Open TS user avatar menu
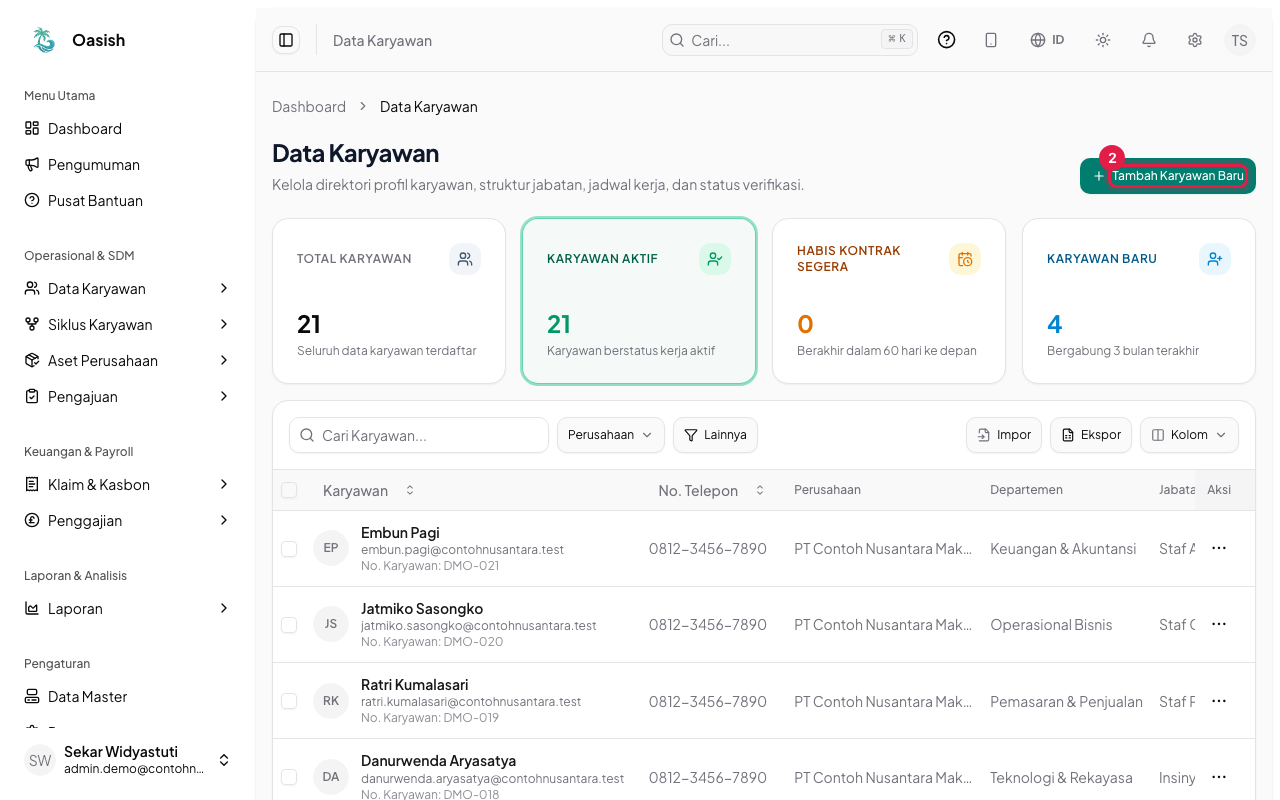1280x800 pixels. (x=1240, y=40)
